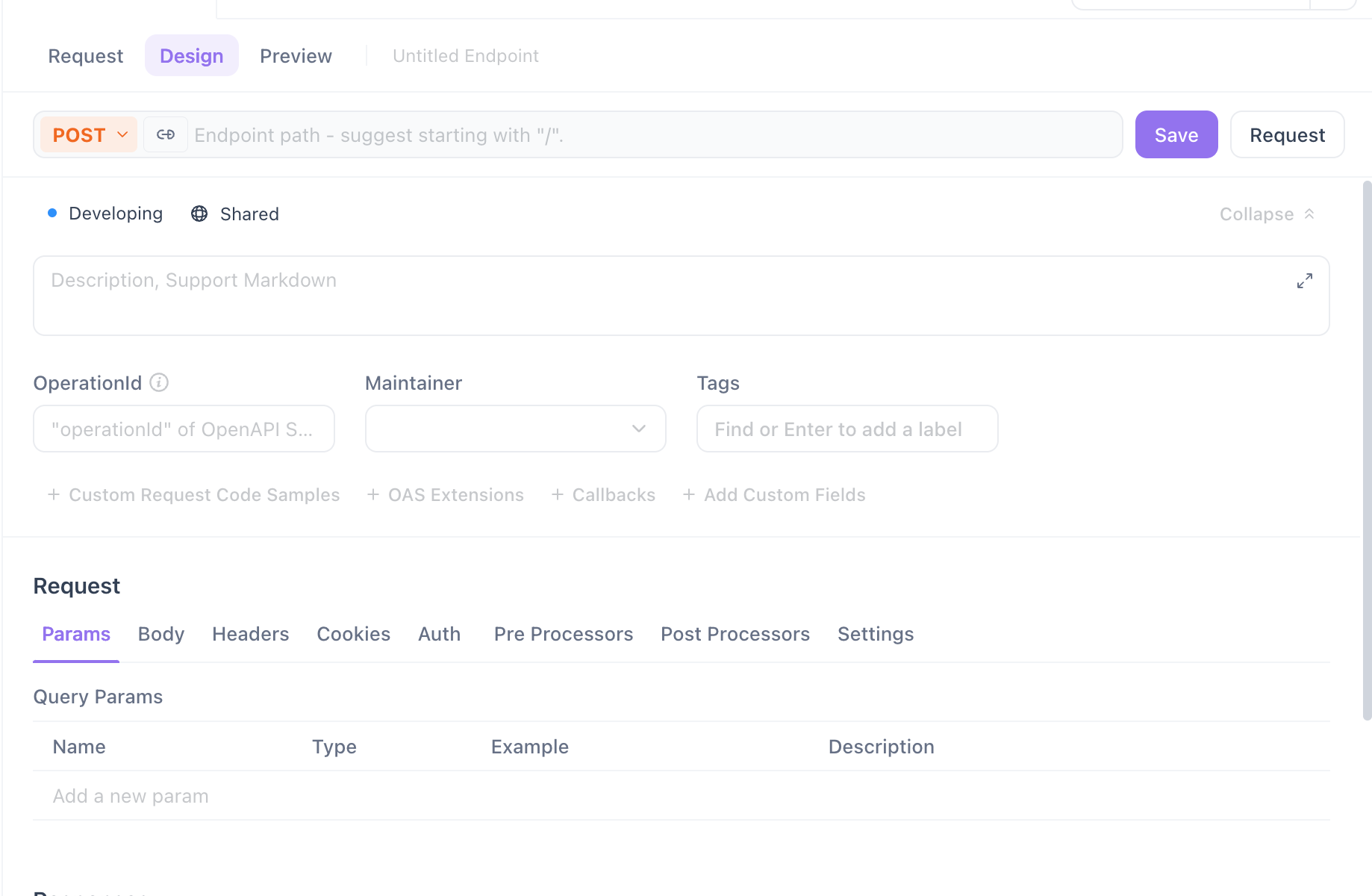Screen dimensions: 1372x896
Task: Open the POST method dropdown
Action: 89,134
